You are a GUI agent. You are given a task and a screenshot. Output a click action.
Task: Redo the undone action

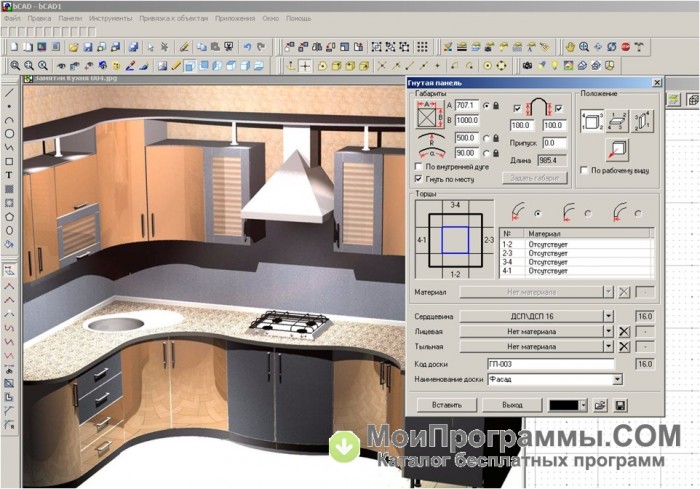click(x=261, y=47)
